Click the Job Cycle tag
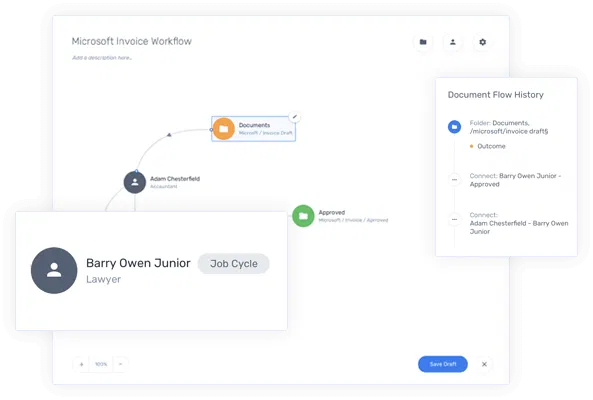 click(x=234, y=264)
